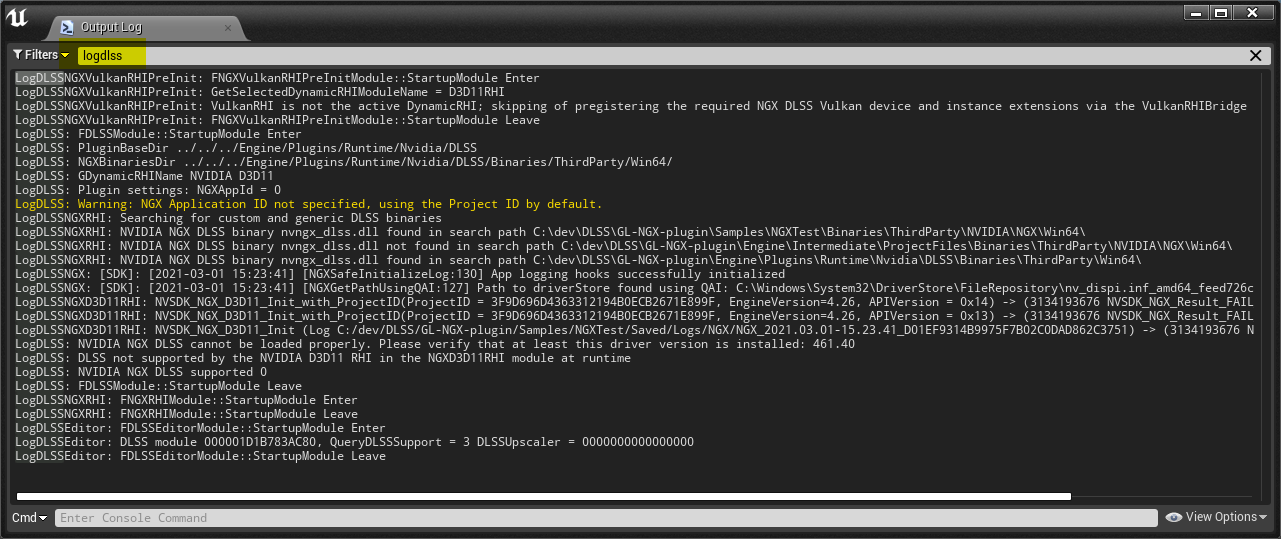Image resolution: width=1281 pixels, height=539 pixels.
Task: Select the 'NVIDIA NGX DLSS supported 0' line
Action: click(141, 372)
